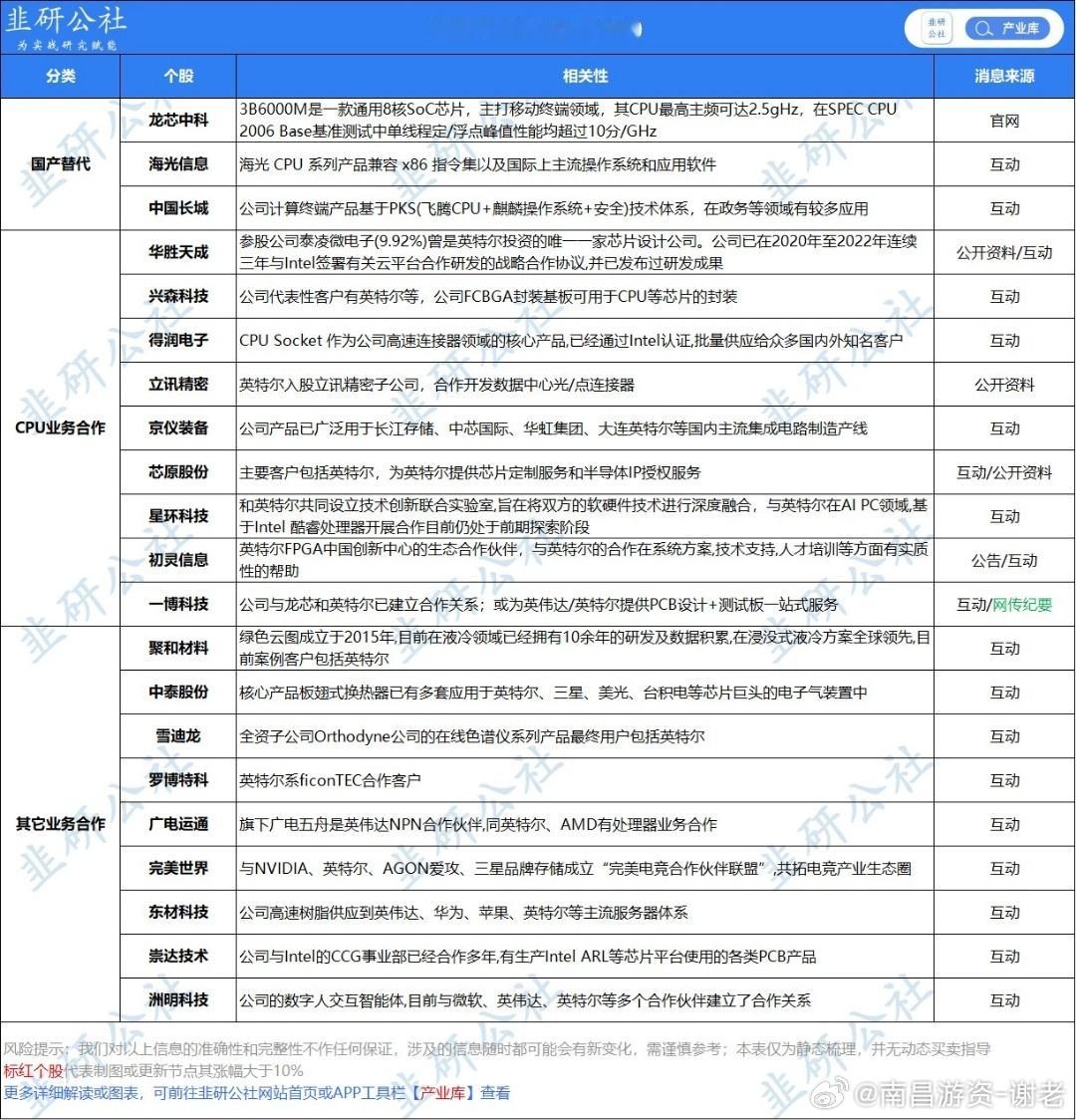The width and height of the screenshot is (1076, 1120).
Task: Click 互动/公开资料 source in 芯原股份 row
Action: click(x=1004, y=472)
